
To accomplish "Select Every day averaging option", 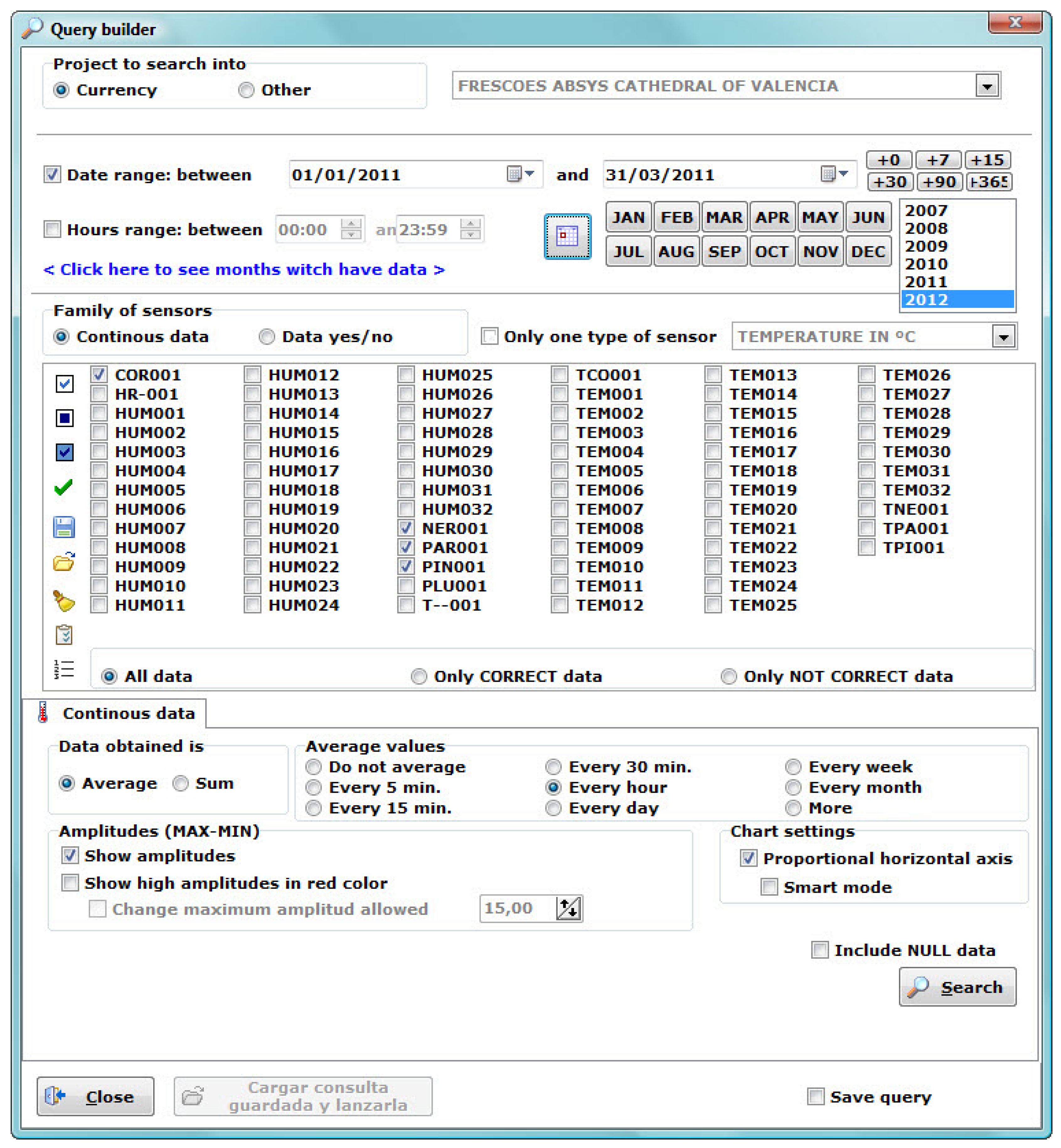I will 553,808.
